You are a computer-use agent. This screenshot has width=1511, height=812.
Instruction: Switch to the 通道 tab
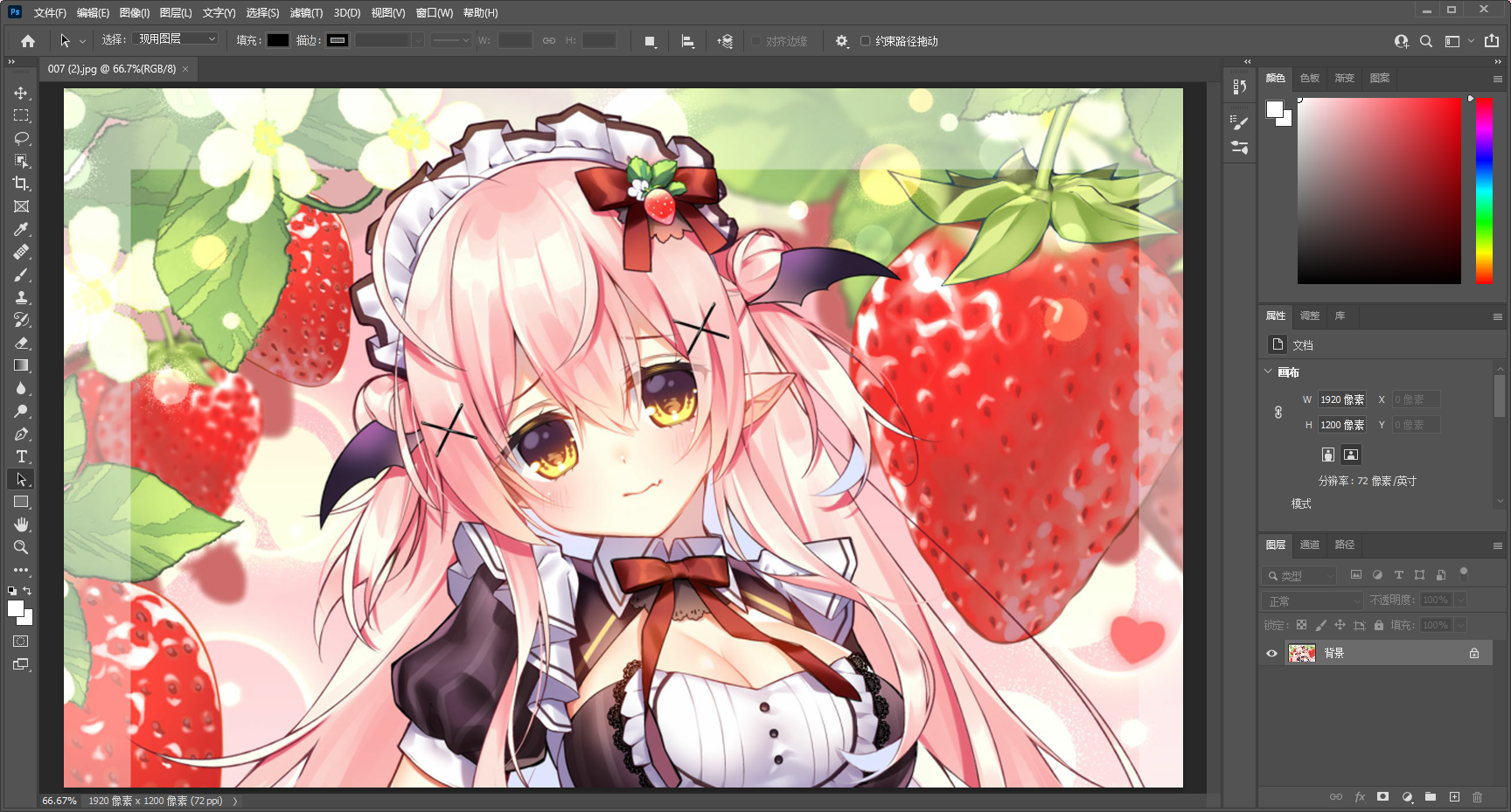pos(1310,545)
